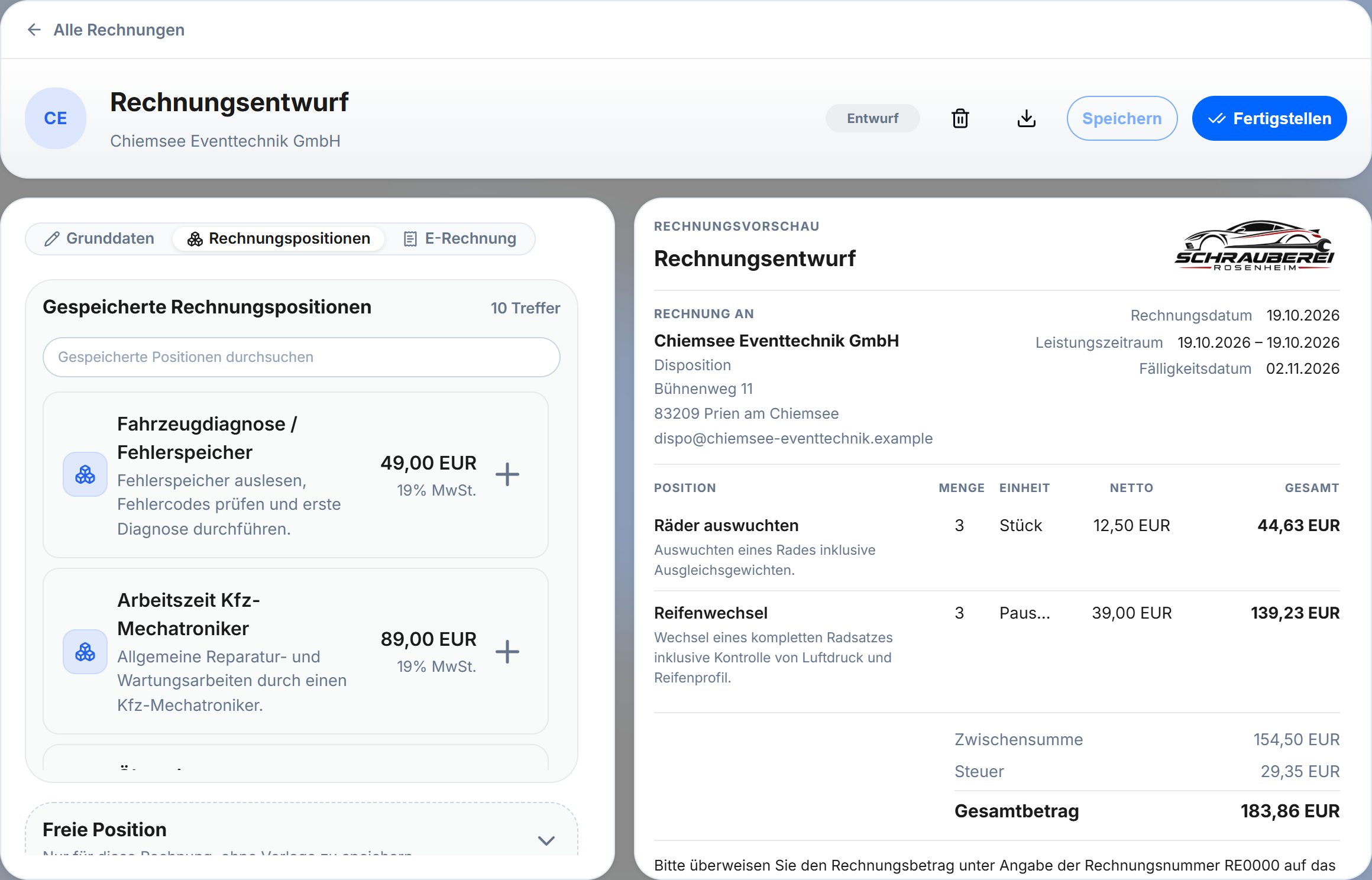The height and width of the screenshot is (880, 1372).
Task: Click the Arbeitszeit Kfz-Mechatroniker title
Action: pos(189,614)
